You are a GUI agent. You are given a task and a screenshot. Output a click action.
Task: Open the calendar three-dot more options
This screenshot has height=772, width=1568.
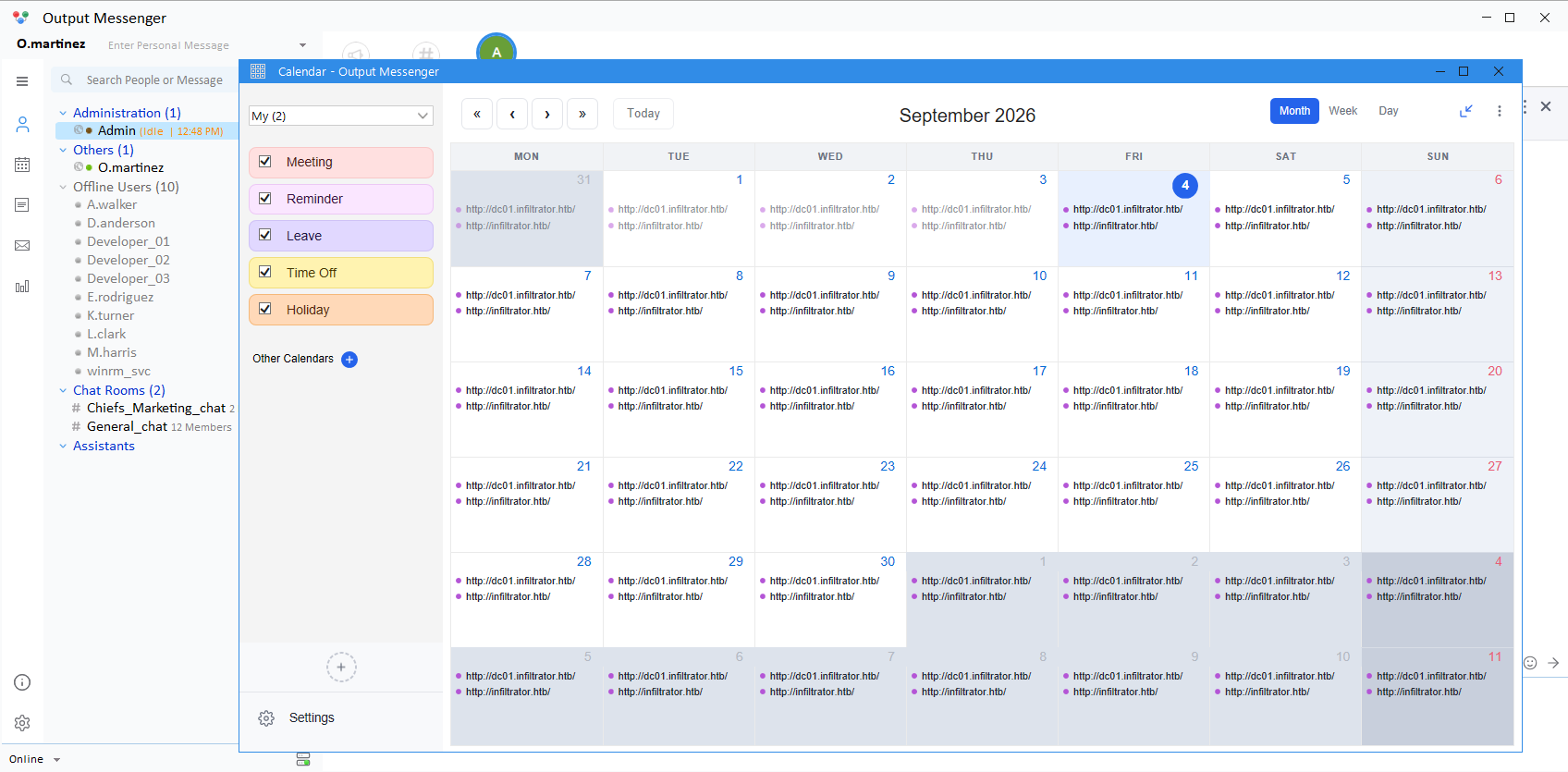pos(1500,111)
